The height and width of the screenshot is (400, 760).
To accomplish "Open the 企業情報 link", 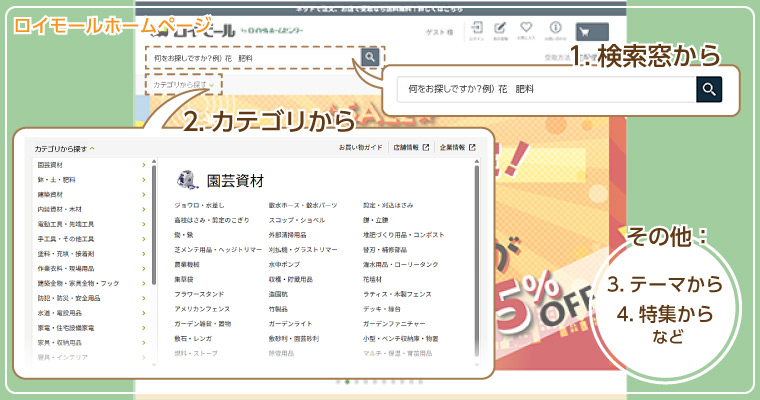I will [452, 147].
